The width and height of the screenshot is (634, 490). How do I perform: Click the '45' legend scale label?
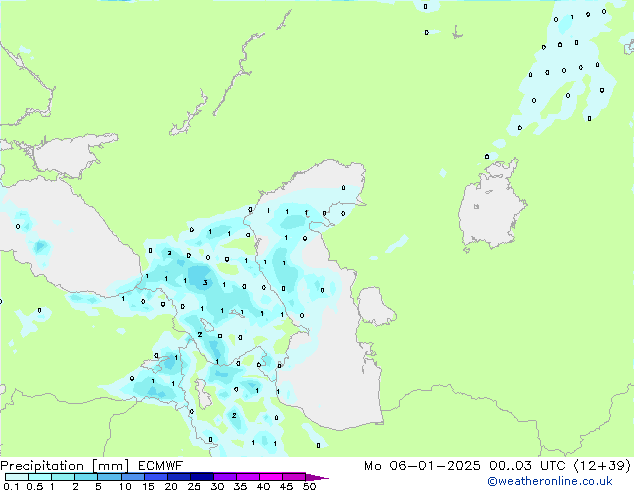click(286, 486)
